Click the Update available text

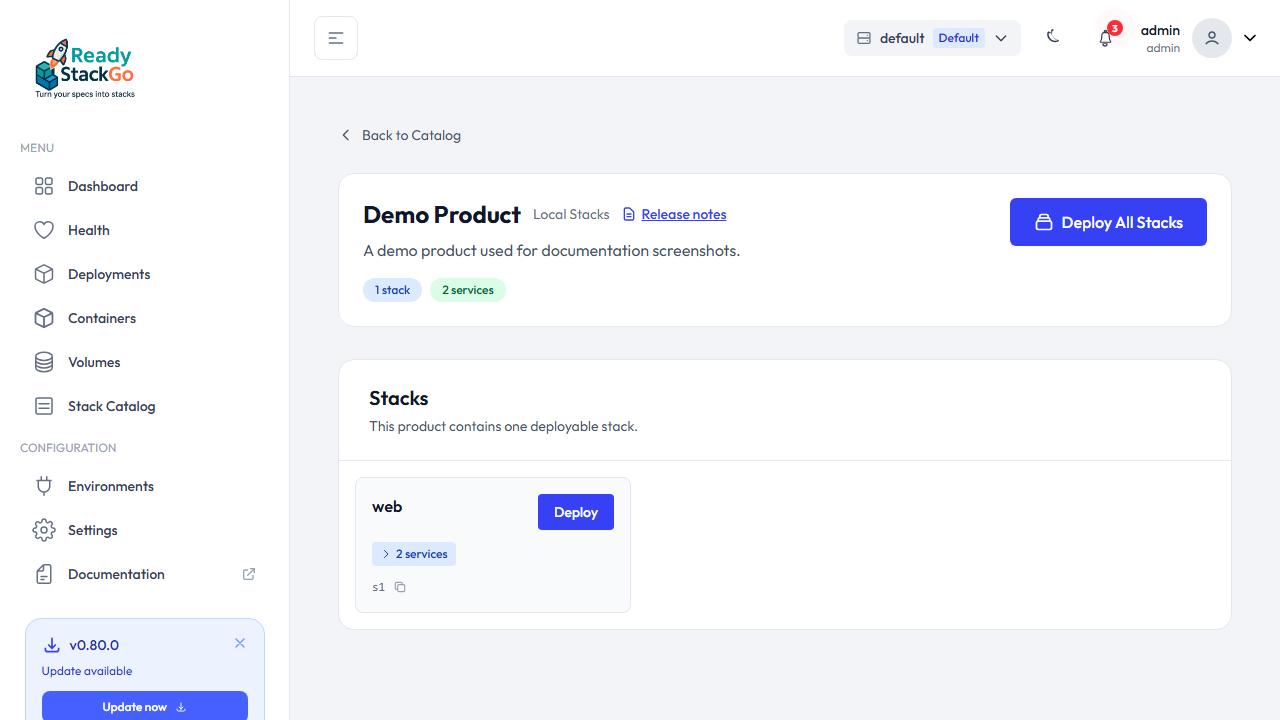tap(87, 671)
